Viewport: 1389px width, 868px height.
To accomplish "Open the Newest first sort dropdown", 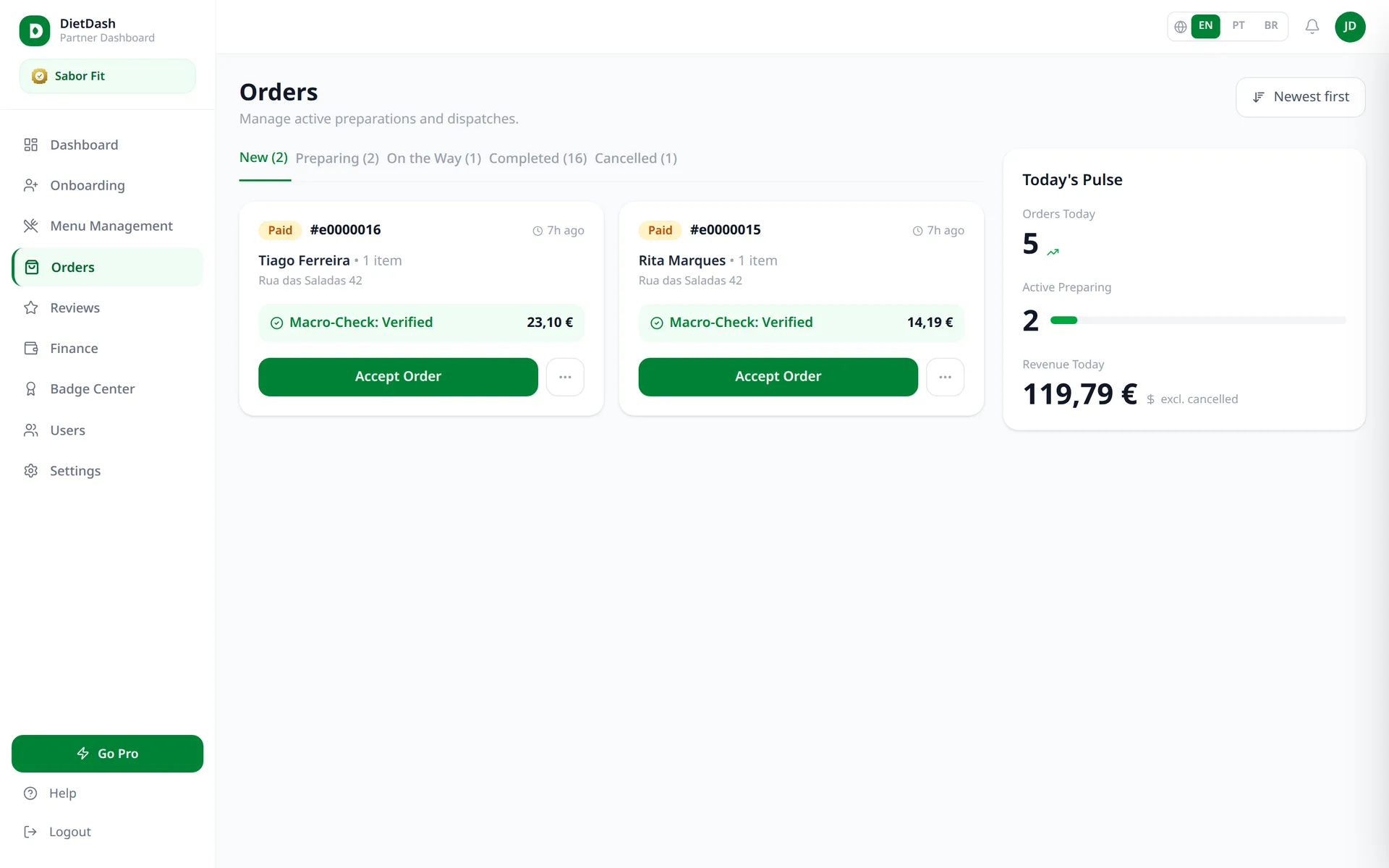I will pos(1300,97).
